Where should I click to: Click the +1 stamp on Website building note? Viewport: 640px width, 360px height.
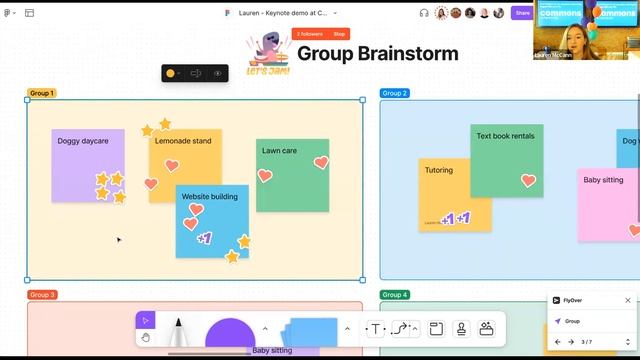click(204, 238)
